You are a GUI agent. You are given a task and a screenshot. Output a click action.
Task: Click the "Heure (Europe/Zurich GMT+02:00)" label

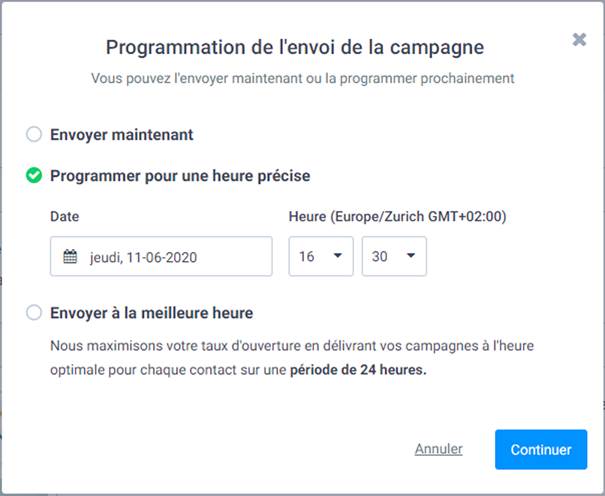pyautogui.click(x=395, y=216)
